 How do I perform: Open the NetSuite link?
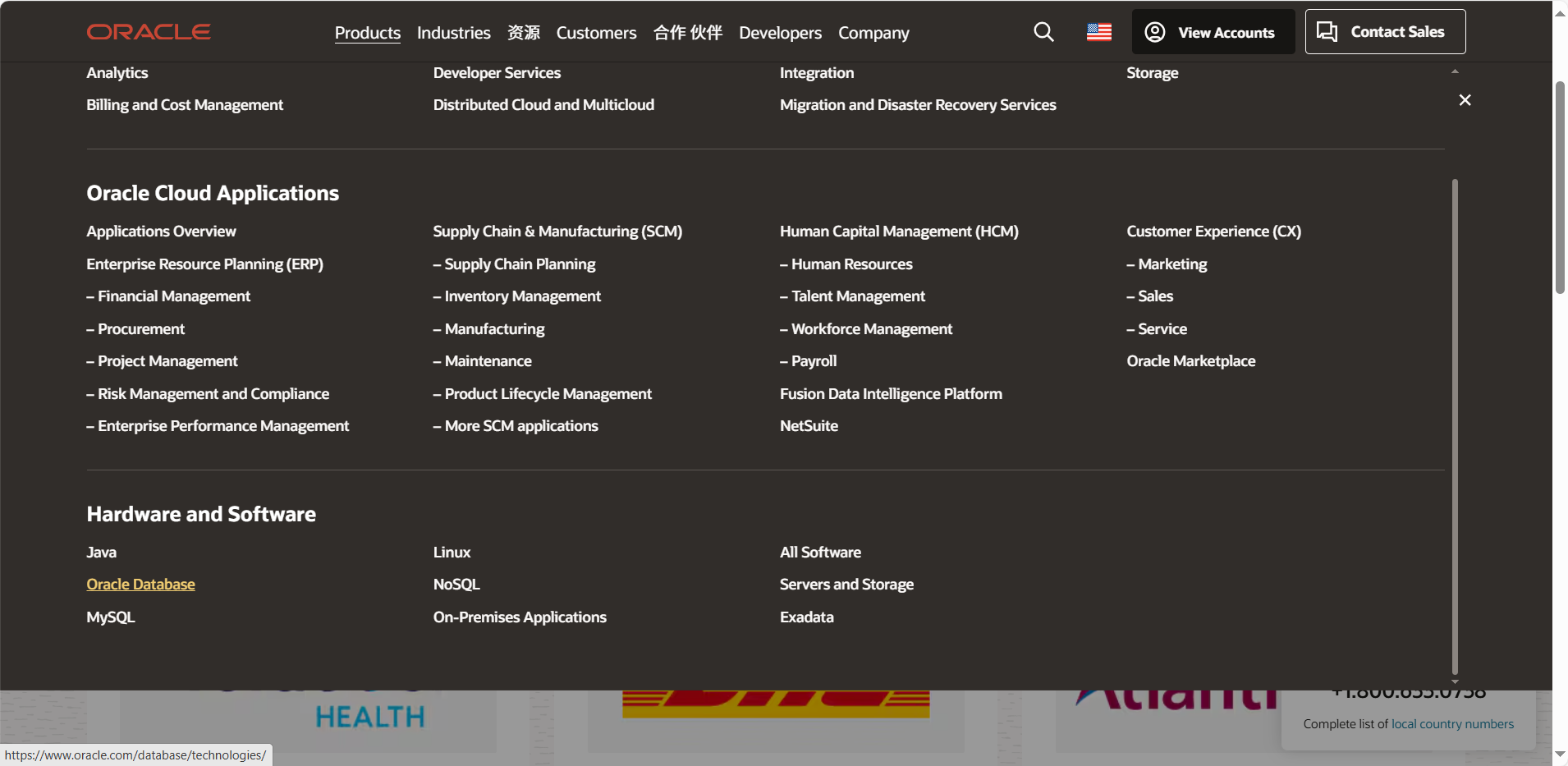(x=809, y=426)
